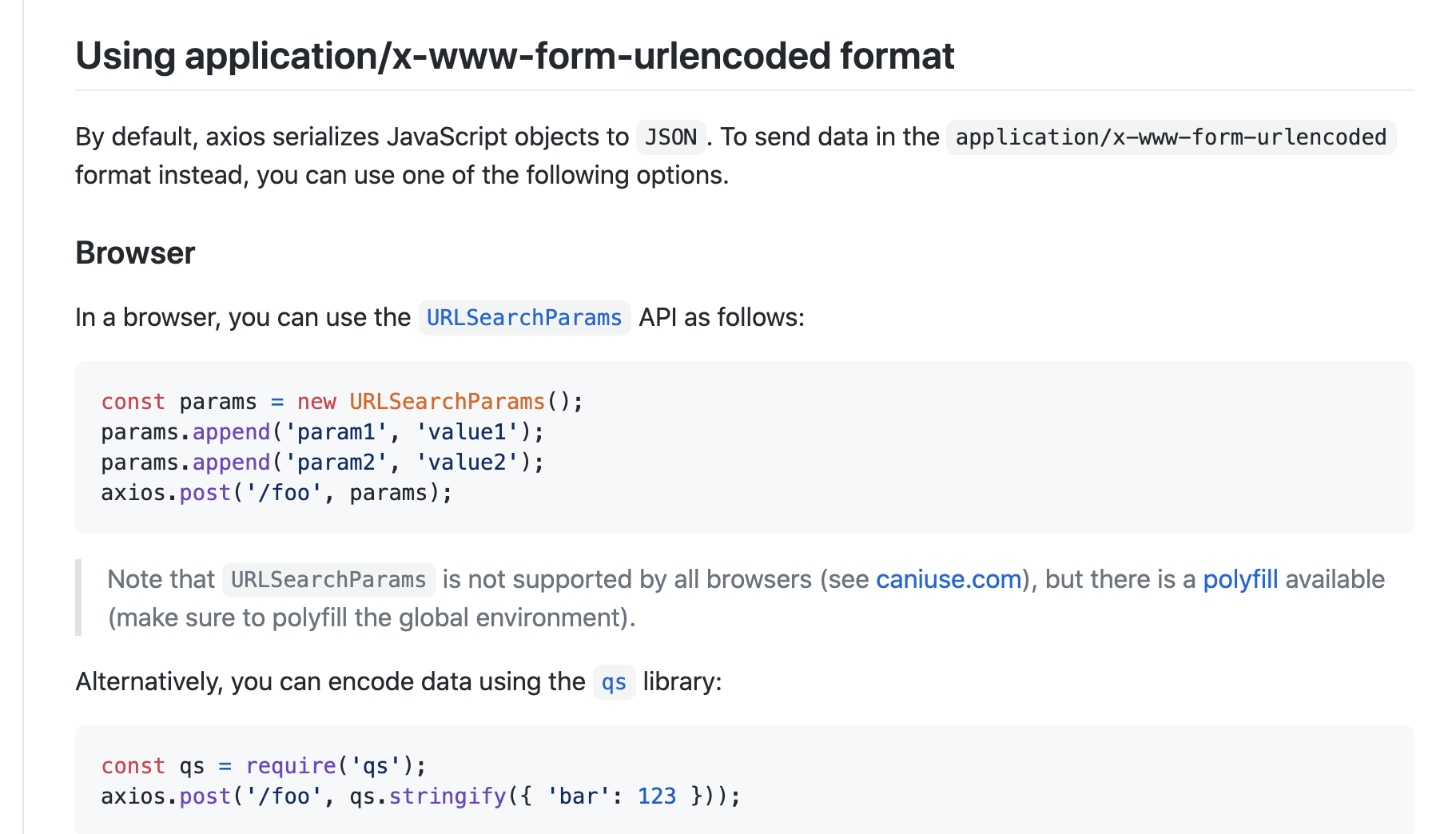The width and height of the screenshot is (1456, 834).
Task: Click the URLSearchParams API link
Action: click(523, 318)
